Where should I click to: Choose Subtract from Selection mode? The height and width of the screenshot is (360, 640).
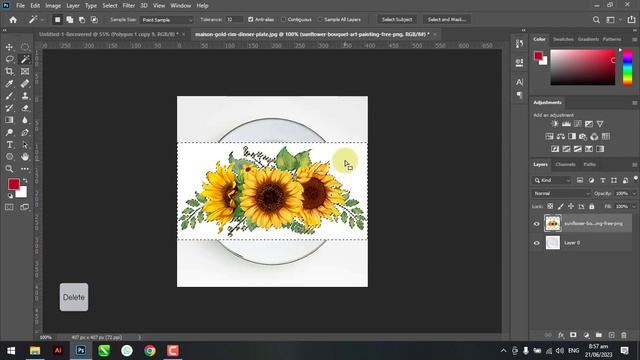click(82, 20)
